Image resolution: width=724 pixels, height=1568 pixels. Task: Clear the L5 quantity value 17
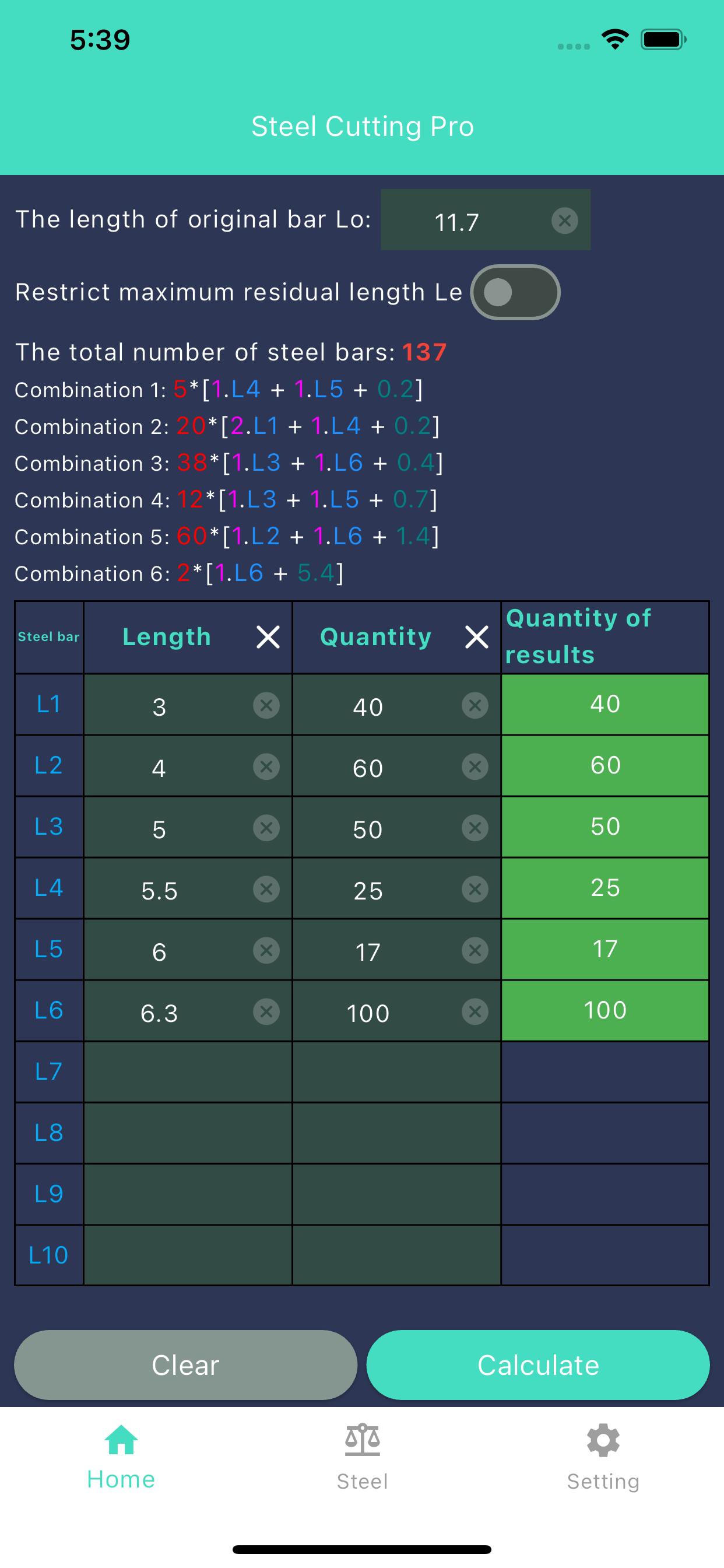pos(475,950)
